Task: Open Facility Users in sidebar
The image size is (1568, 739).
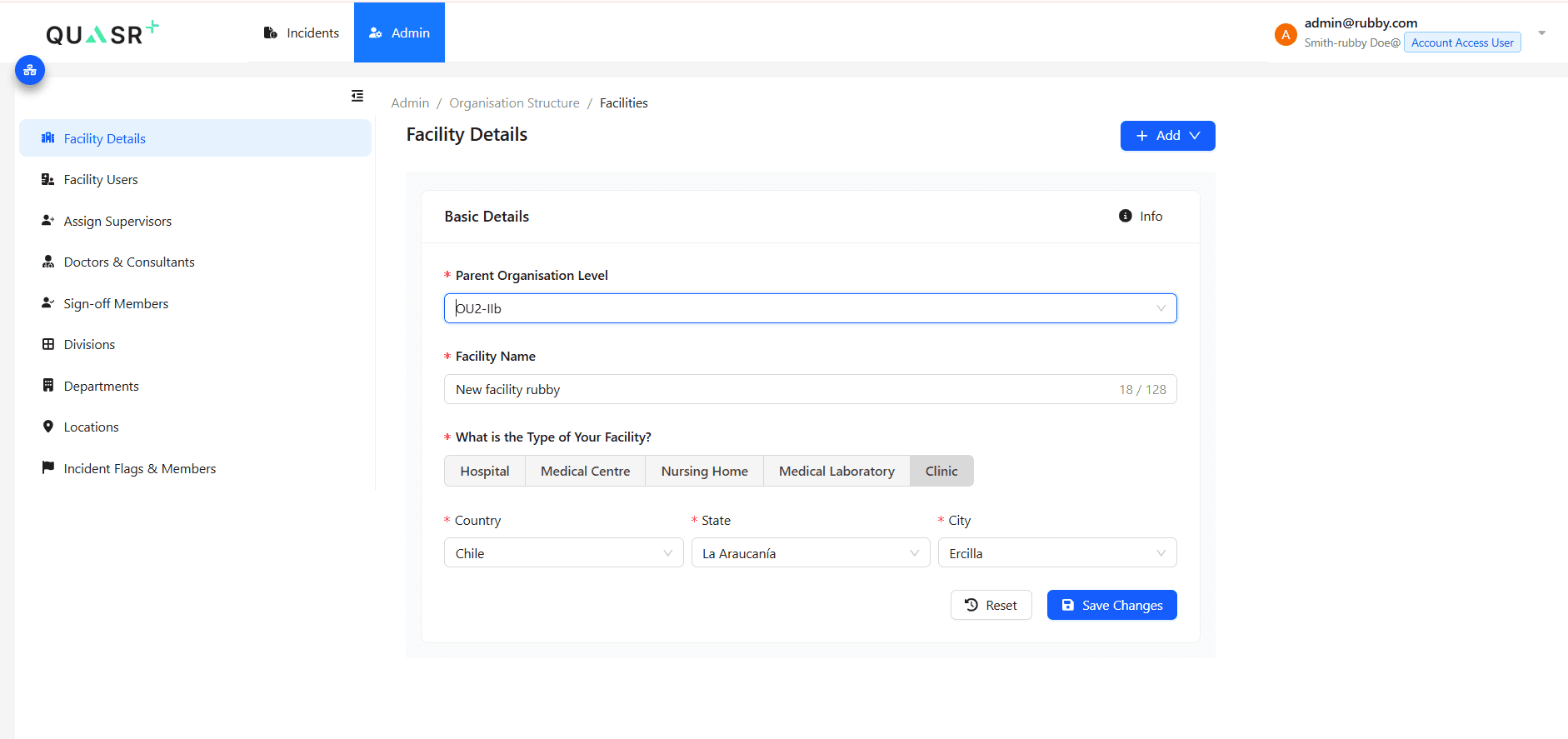Action: tap(195, 179)
